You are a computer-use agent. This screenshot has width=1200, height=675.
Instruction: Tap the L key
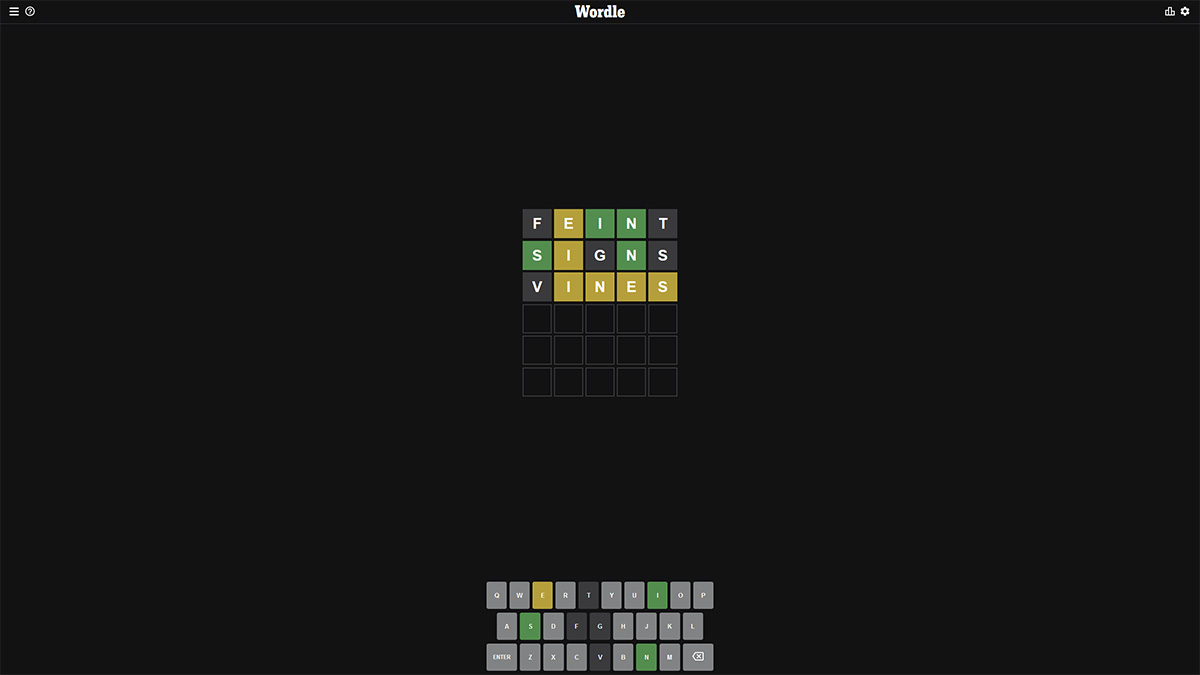click(x=692, y=626)
